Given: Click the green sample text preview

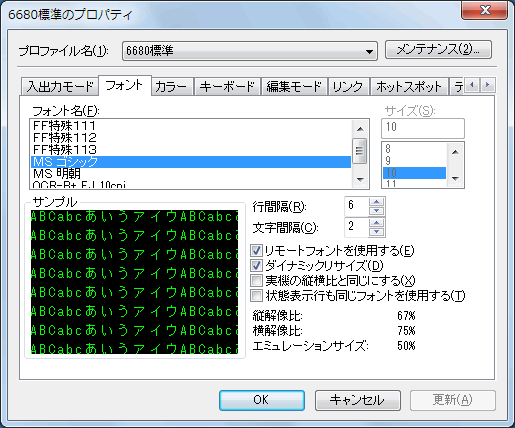Looking at the screenshot, I should 134,282.
